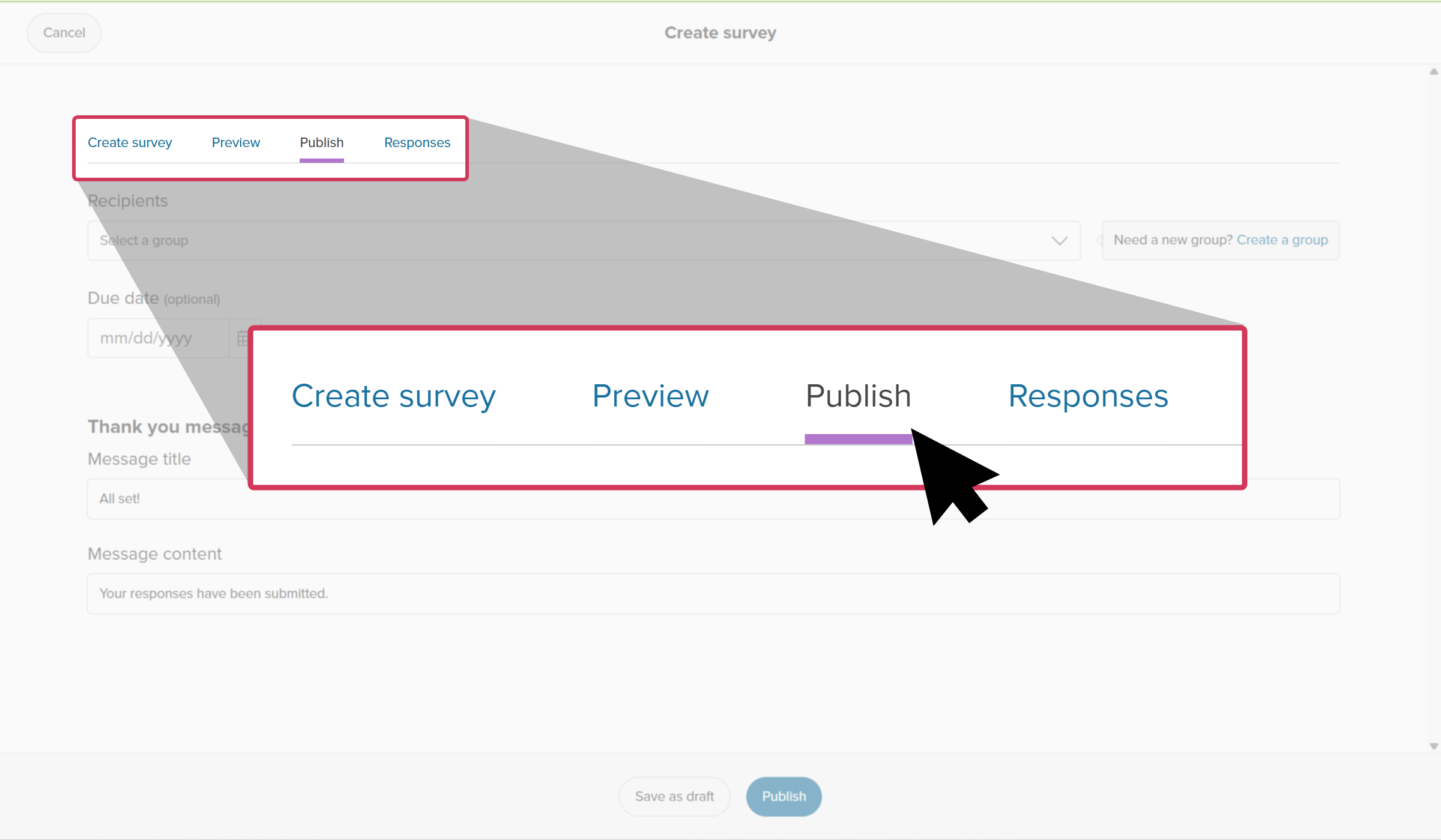Click the blue Publish button at bottom
Screen dimensions: 1441x840
point(784,796)
